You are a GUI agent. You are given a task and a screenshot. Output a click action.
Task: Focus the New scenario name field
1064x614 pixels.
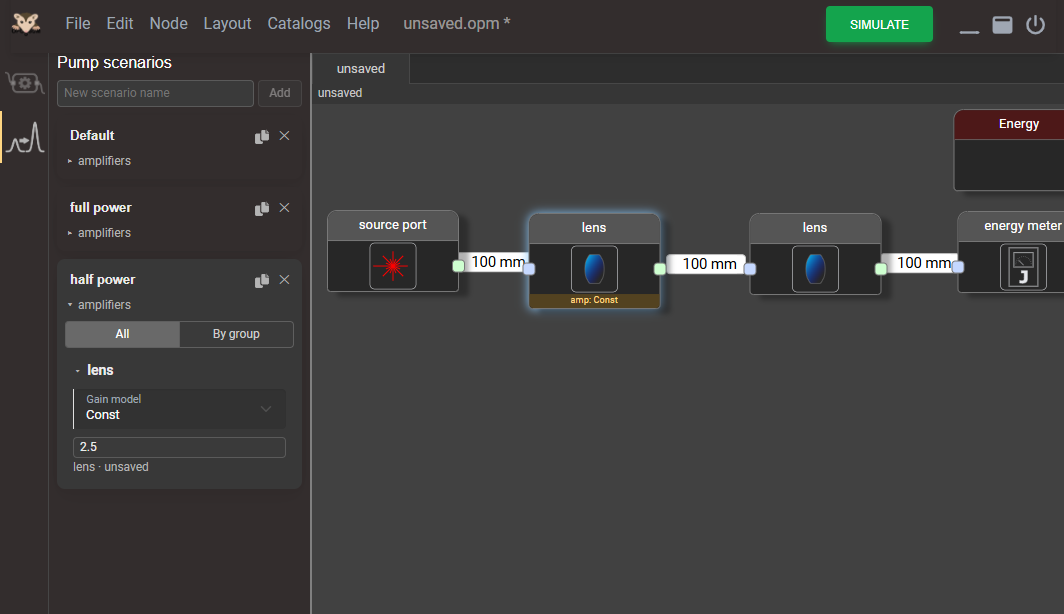click(155, 93)
